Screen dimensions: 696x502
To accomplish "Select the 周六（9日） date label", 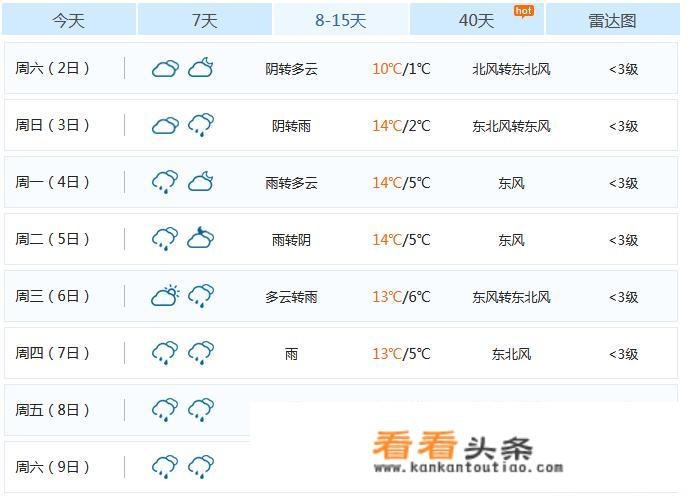I will (52, 467).
